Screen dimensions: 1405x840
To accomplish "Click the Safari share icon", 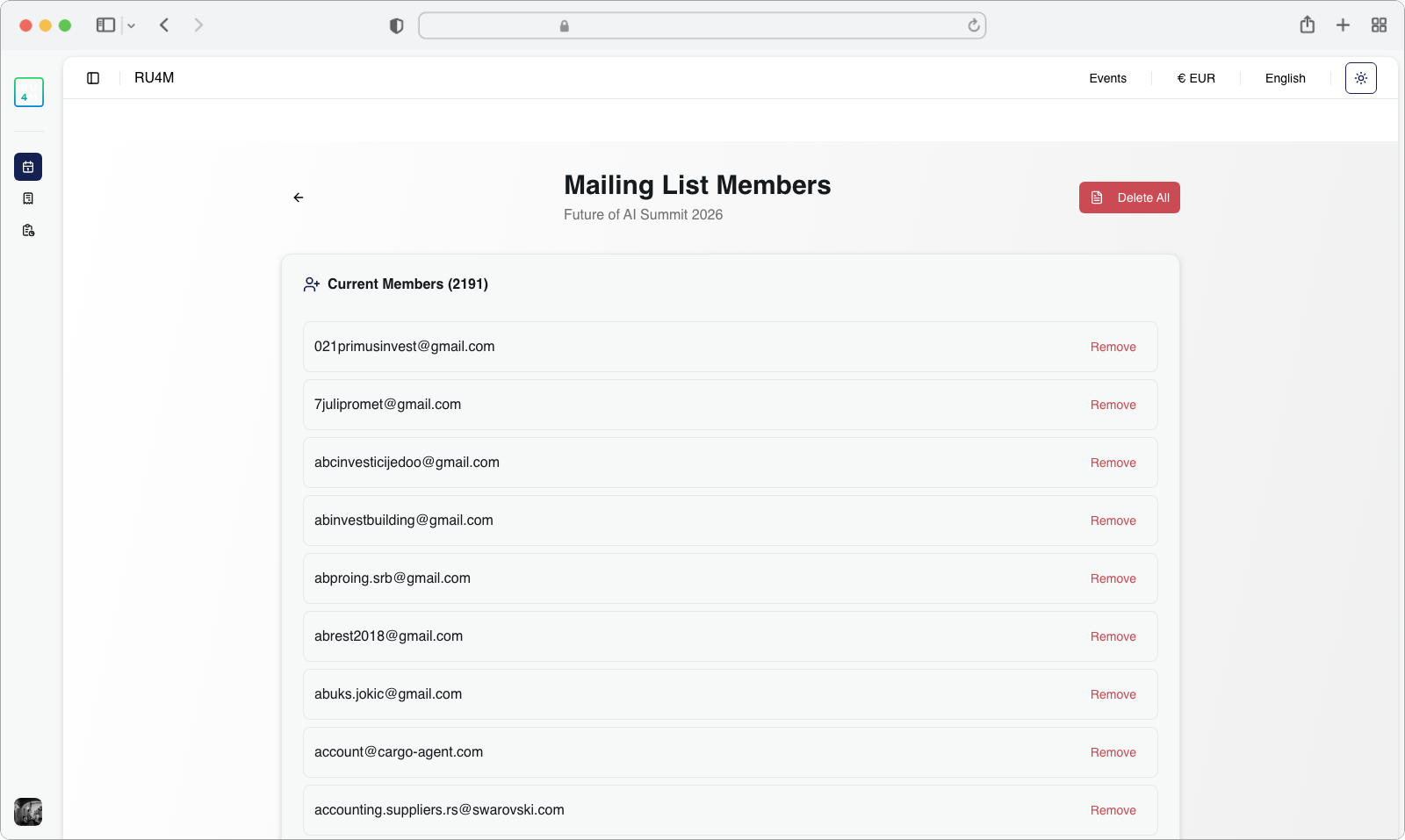I will pyautogui.click(x=1307, y=25).
